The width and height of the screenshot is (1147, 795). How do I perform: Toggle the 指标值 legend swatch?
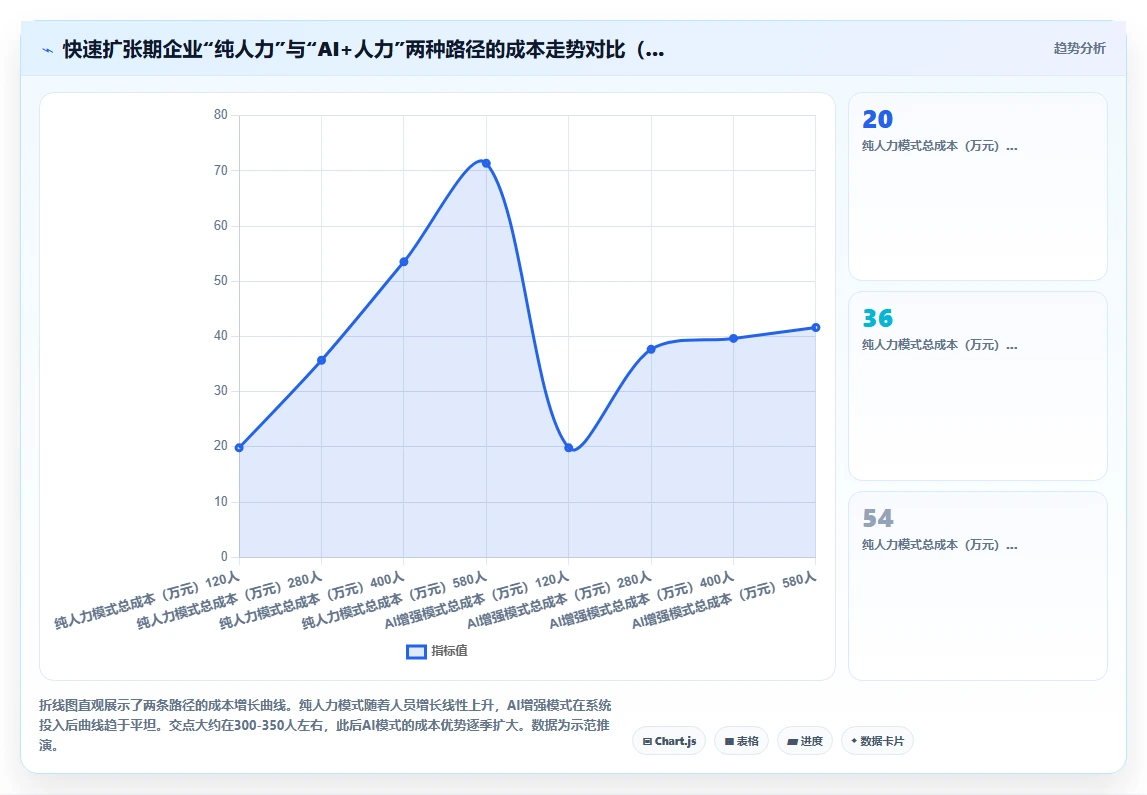[416, 651]
